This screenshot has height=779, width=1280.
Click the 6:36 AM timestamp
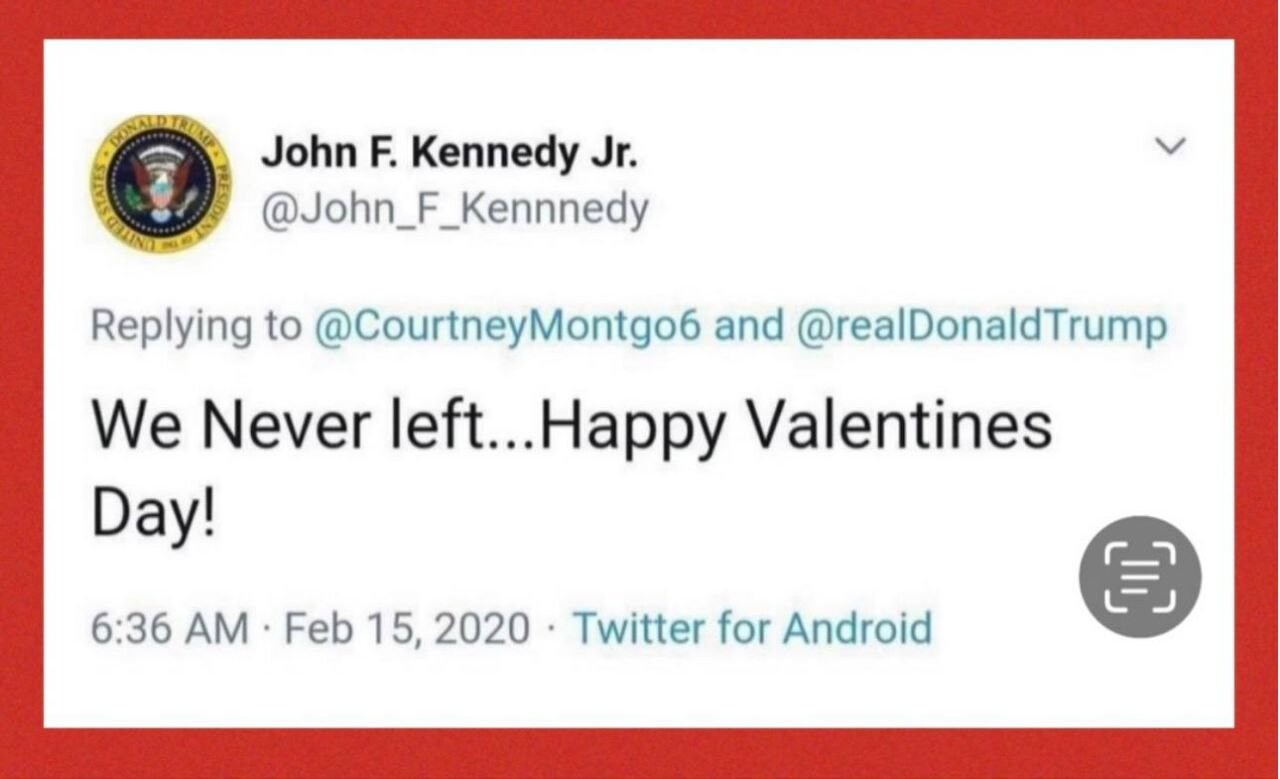(170, 628)
